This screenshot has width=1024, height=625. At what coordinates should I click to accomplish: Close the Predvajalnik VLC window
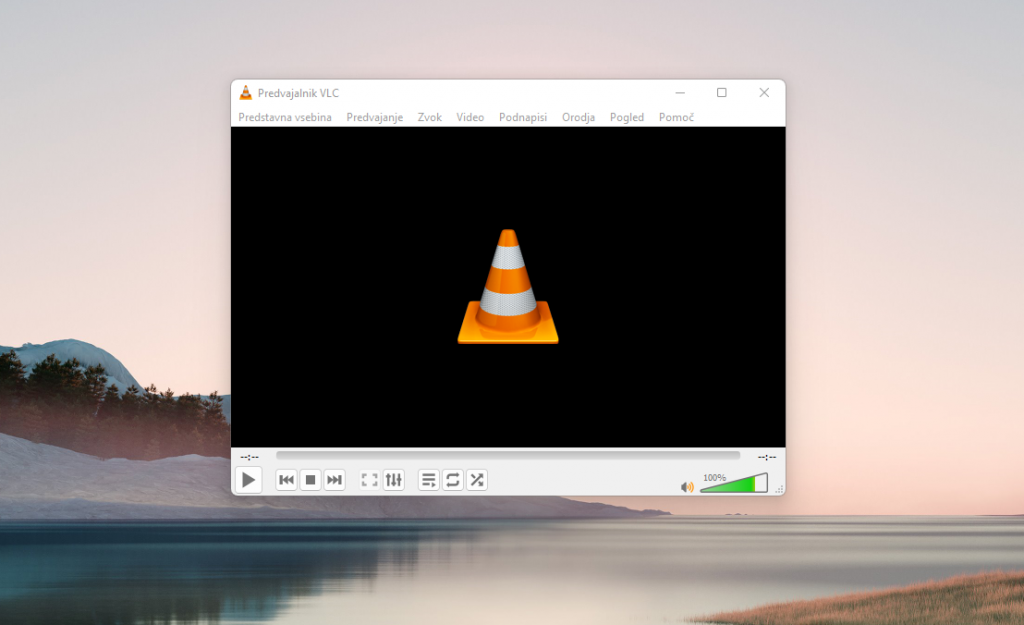point(764,93)
